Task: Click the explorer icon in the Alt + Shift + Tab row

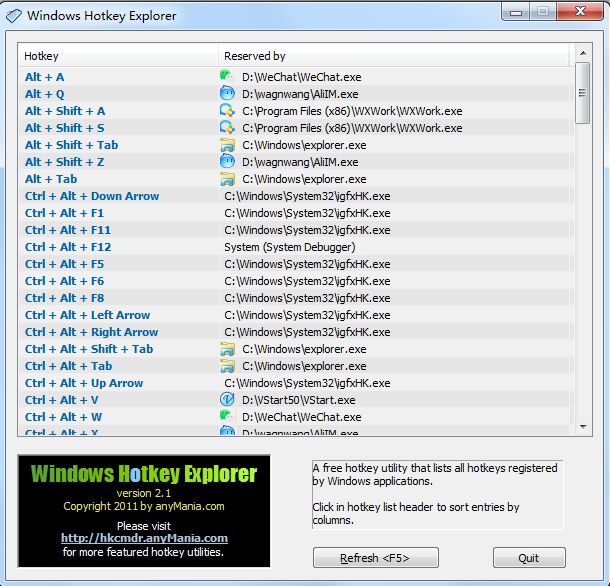Action: 227,145
